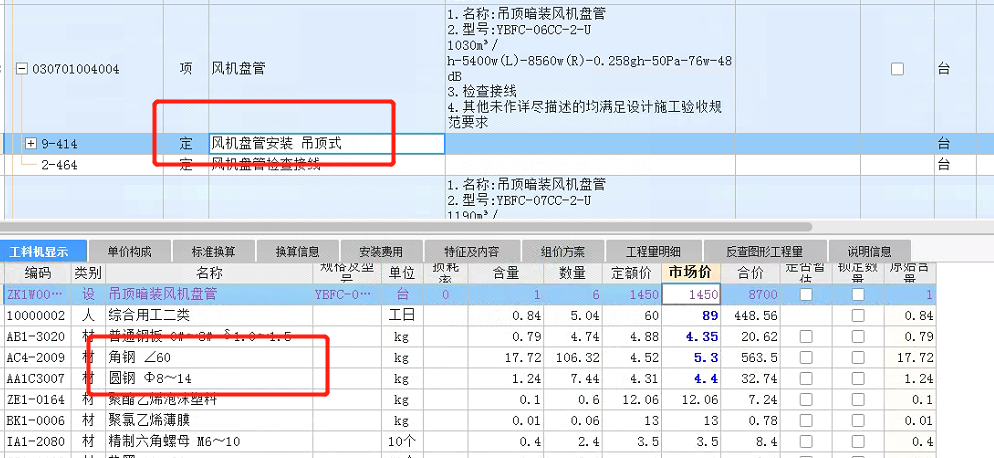Select the 030701004004 code cell
The image size is (994, 458).
tap(75, 69)
